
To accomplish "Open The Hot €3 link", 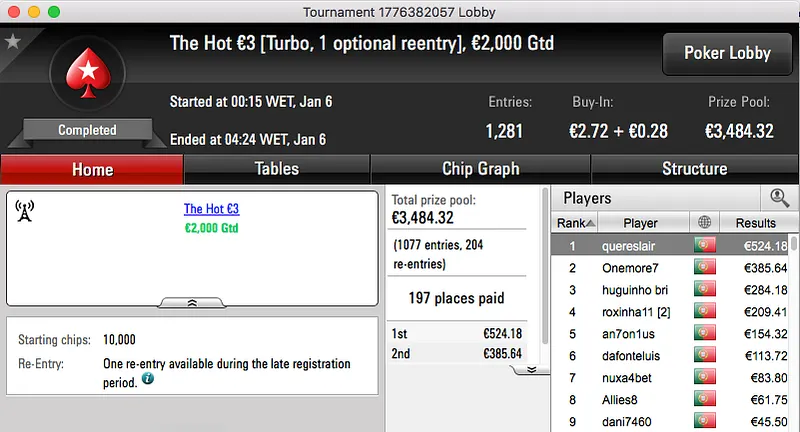I will point(211,209).
